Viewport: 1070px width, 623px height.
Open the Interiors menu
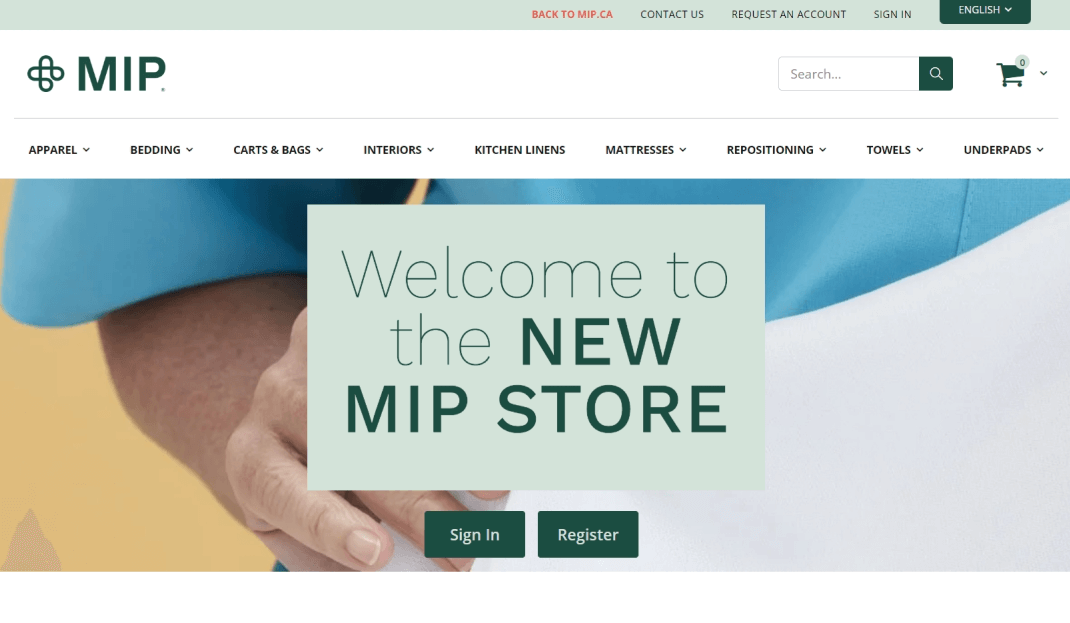pos(399,149)
